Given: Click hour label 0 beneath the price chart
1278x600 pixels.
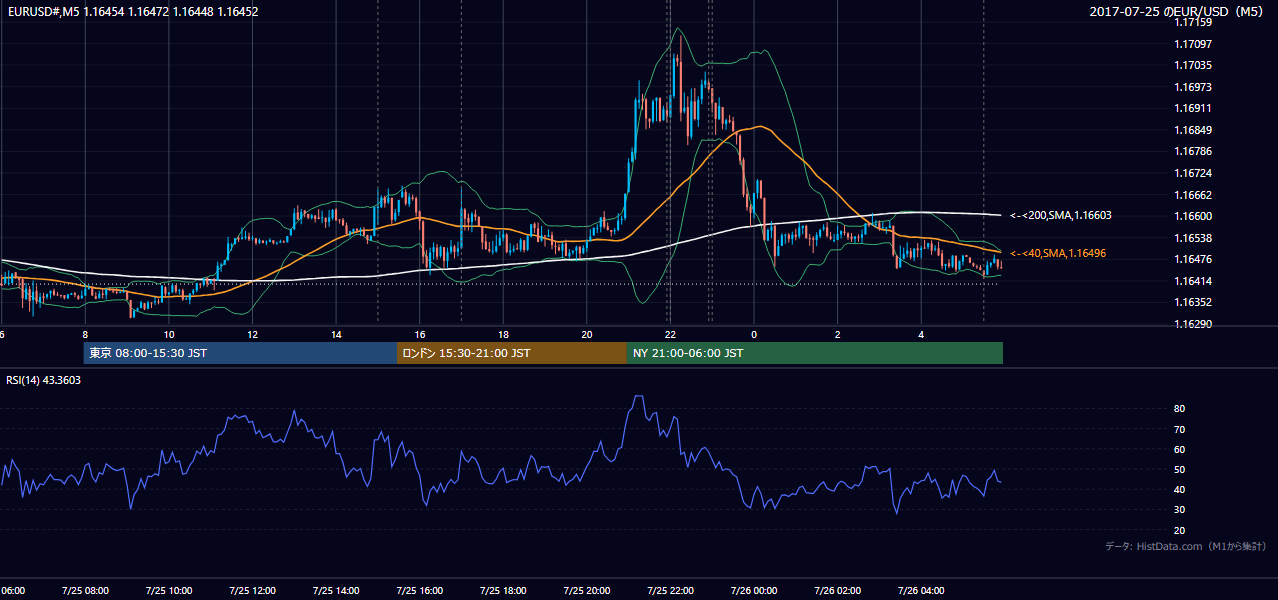Looking at the screenshot, I should point(754,334).
